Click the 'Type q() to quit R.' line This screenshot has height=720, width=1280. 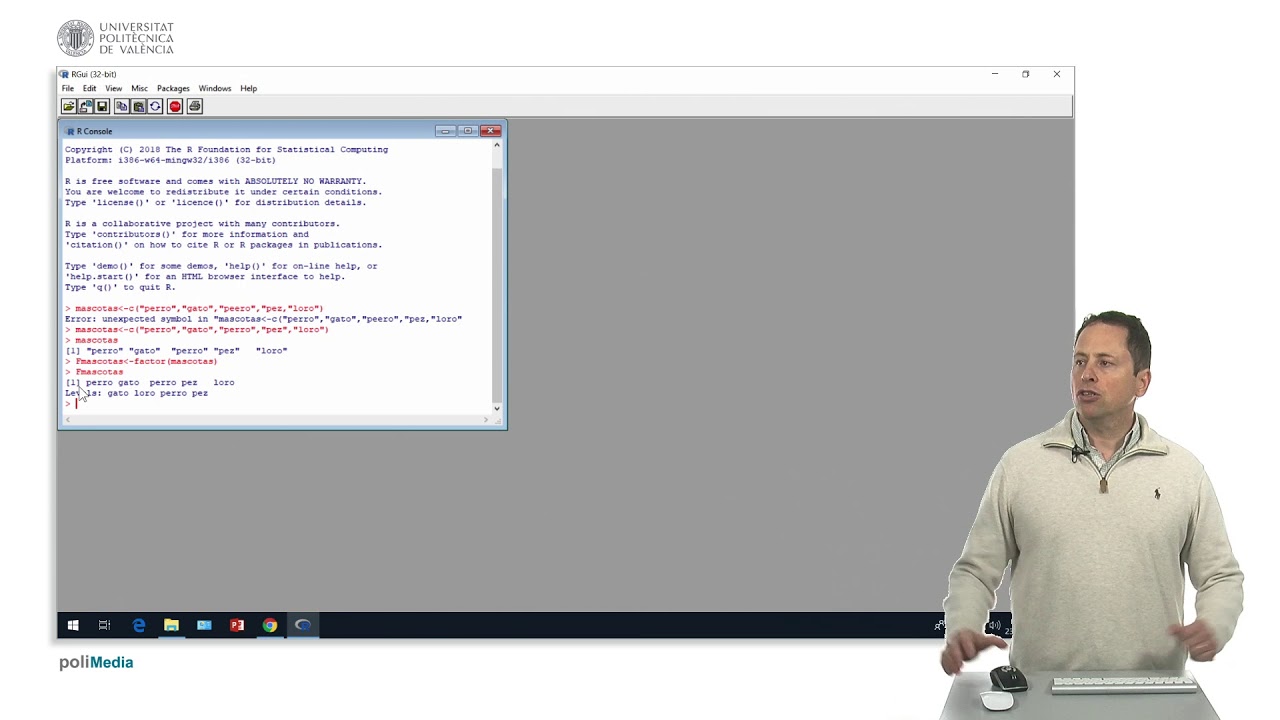(x=120, y=287)
